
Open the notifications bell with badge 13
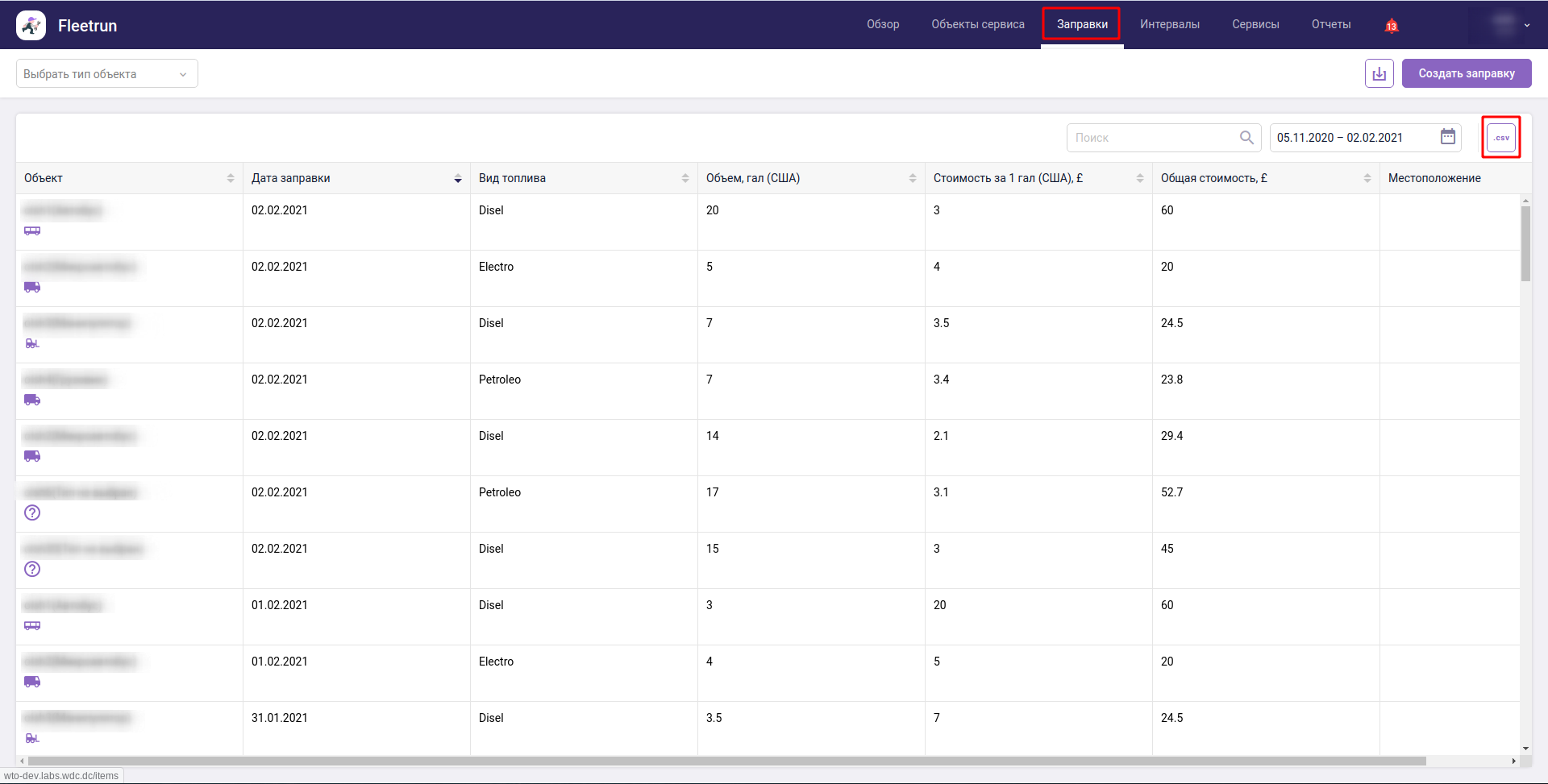tap(1391, 26)
